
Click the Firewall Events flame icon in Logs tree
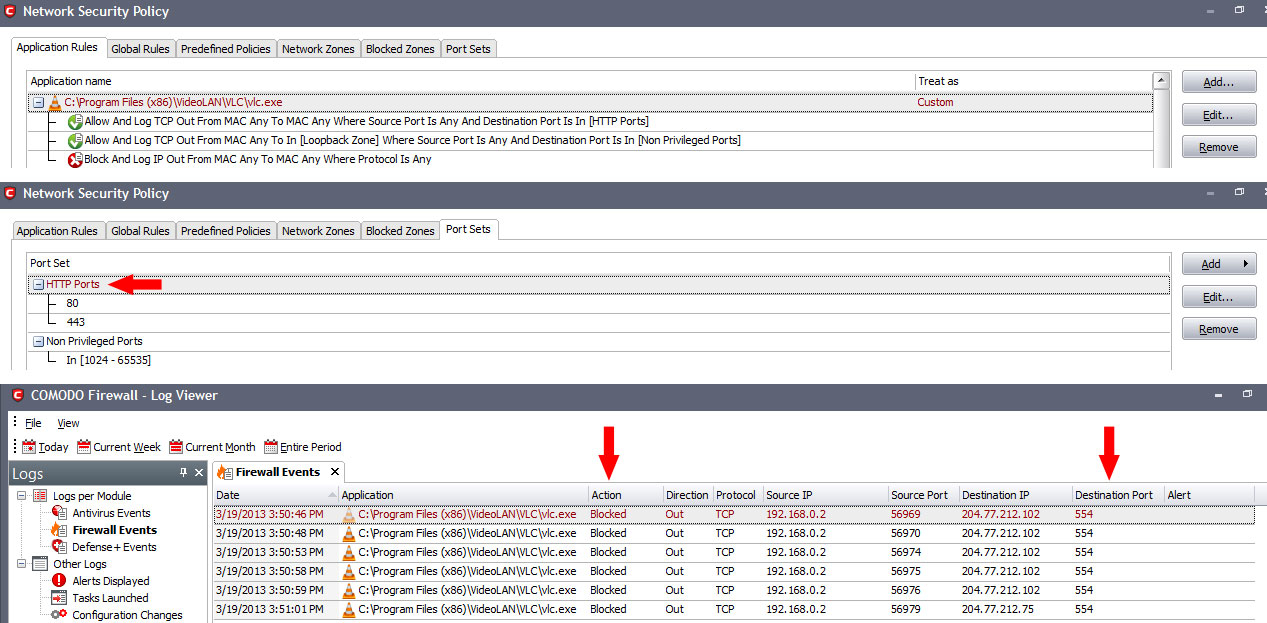pos(59,530)
